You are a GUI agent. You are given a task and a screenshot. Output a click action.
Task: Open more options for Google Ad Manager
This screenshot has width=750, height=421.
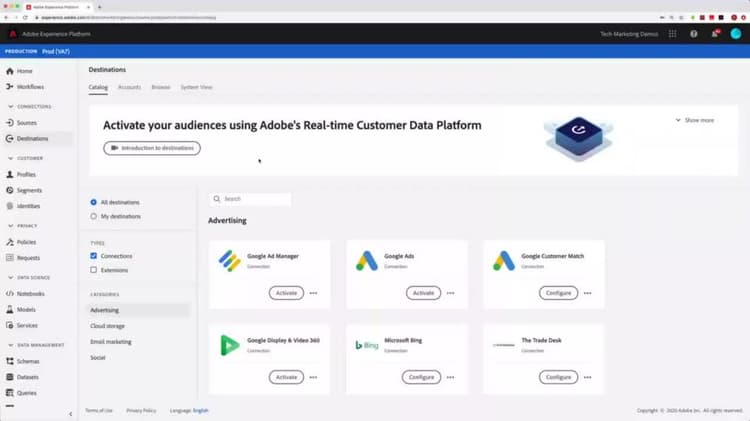[313, 293]
